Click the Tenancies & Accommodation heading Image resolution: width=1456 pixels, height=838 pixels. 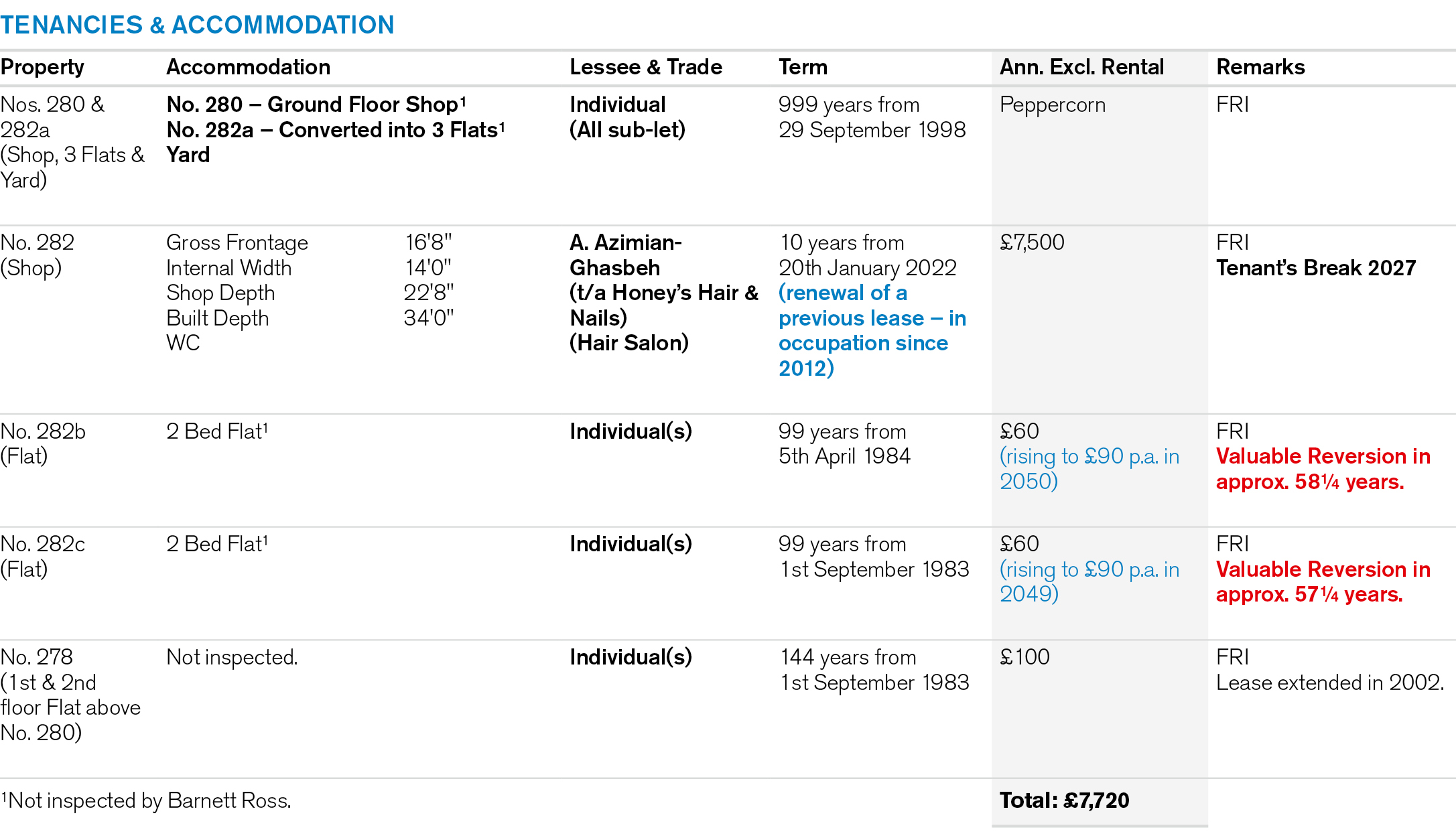click(x=197, y=25)
